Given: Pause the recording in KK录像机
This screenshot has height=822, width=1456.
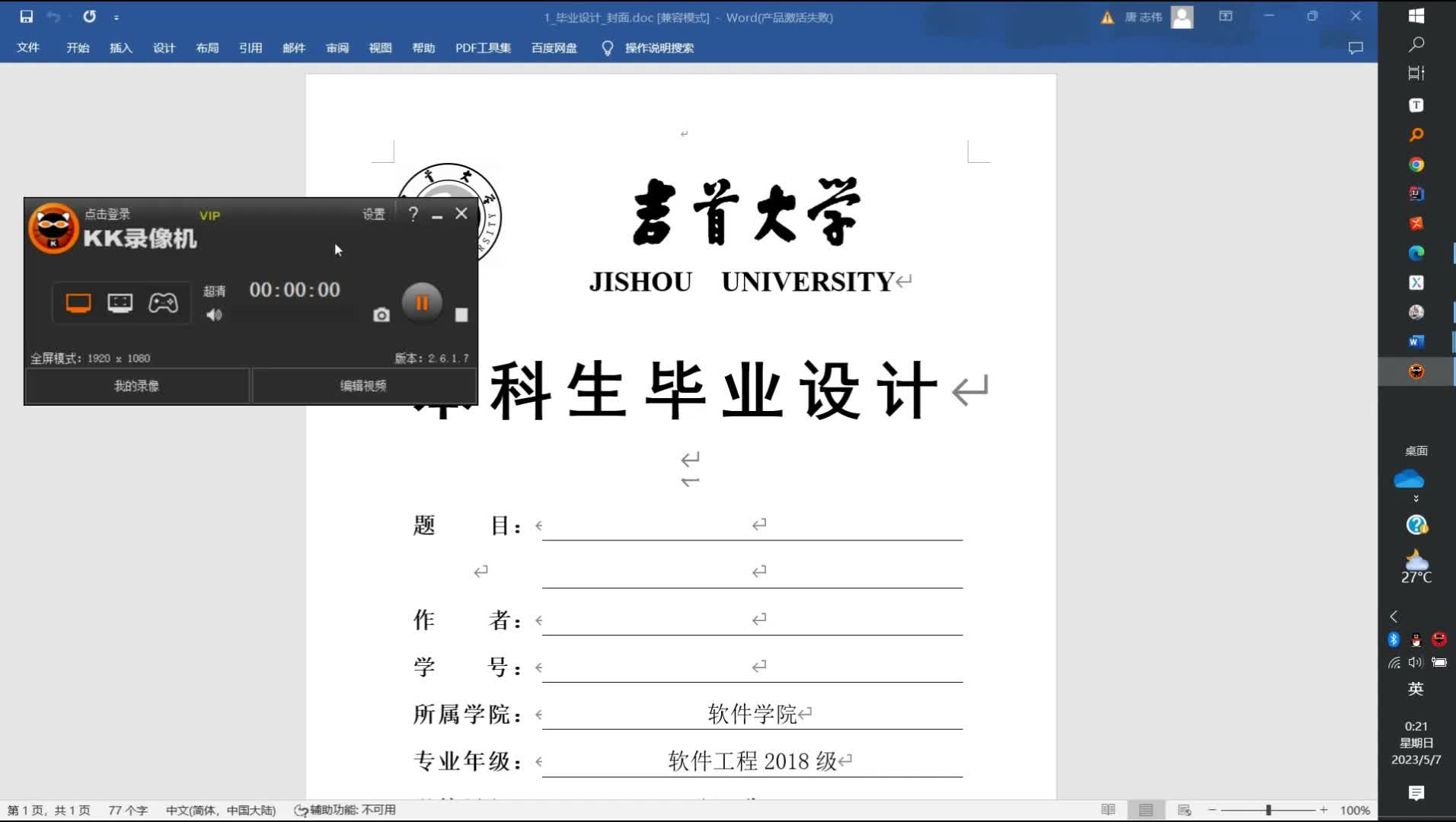Looking at the screenshot, I should pyautogui.click(x=421, y=302).
